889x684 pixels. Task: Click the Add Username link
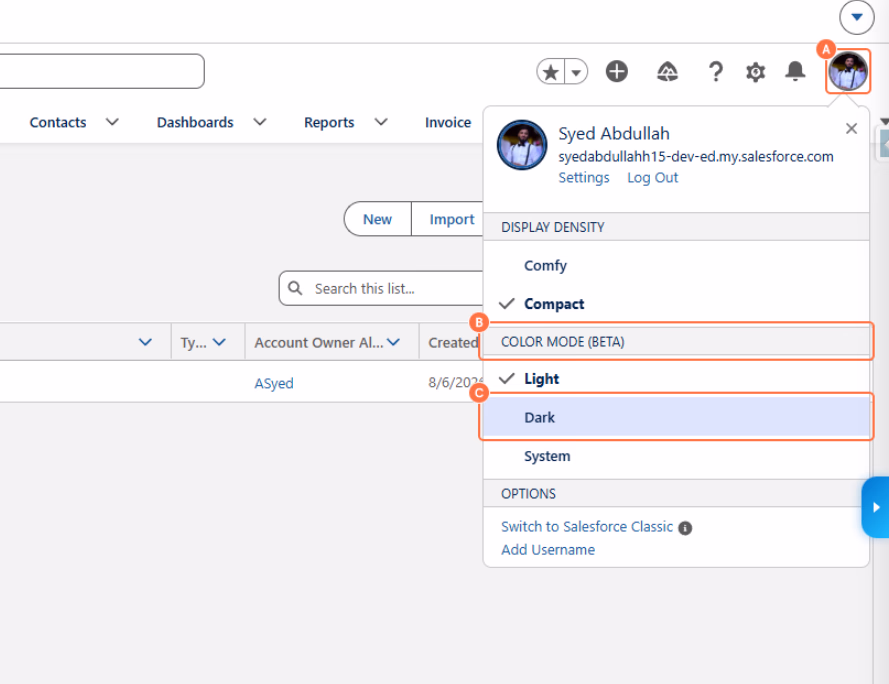click(548, 550)
